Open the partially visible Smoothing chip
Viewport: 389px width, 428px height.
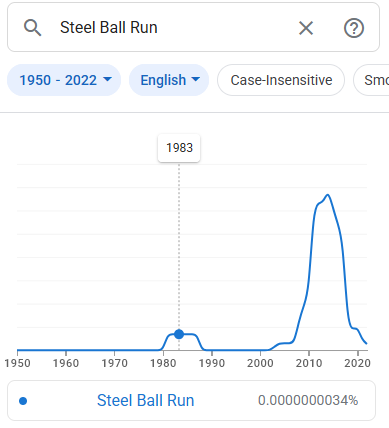[x=371, y=80]
